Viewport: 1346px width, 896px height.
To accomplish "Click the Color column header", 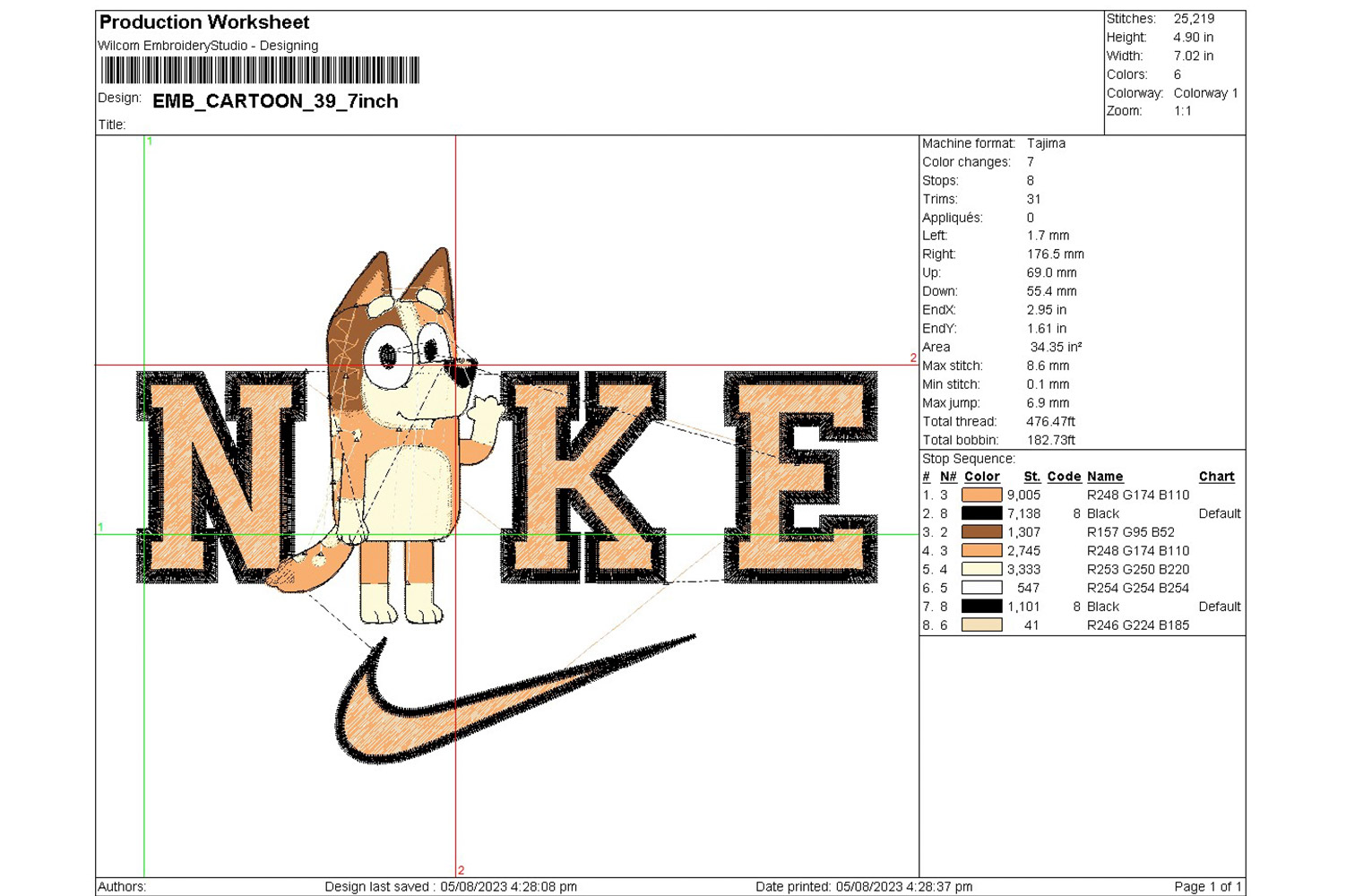I will [981, 477].
